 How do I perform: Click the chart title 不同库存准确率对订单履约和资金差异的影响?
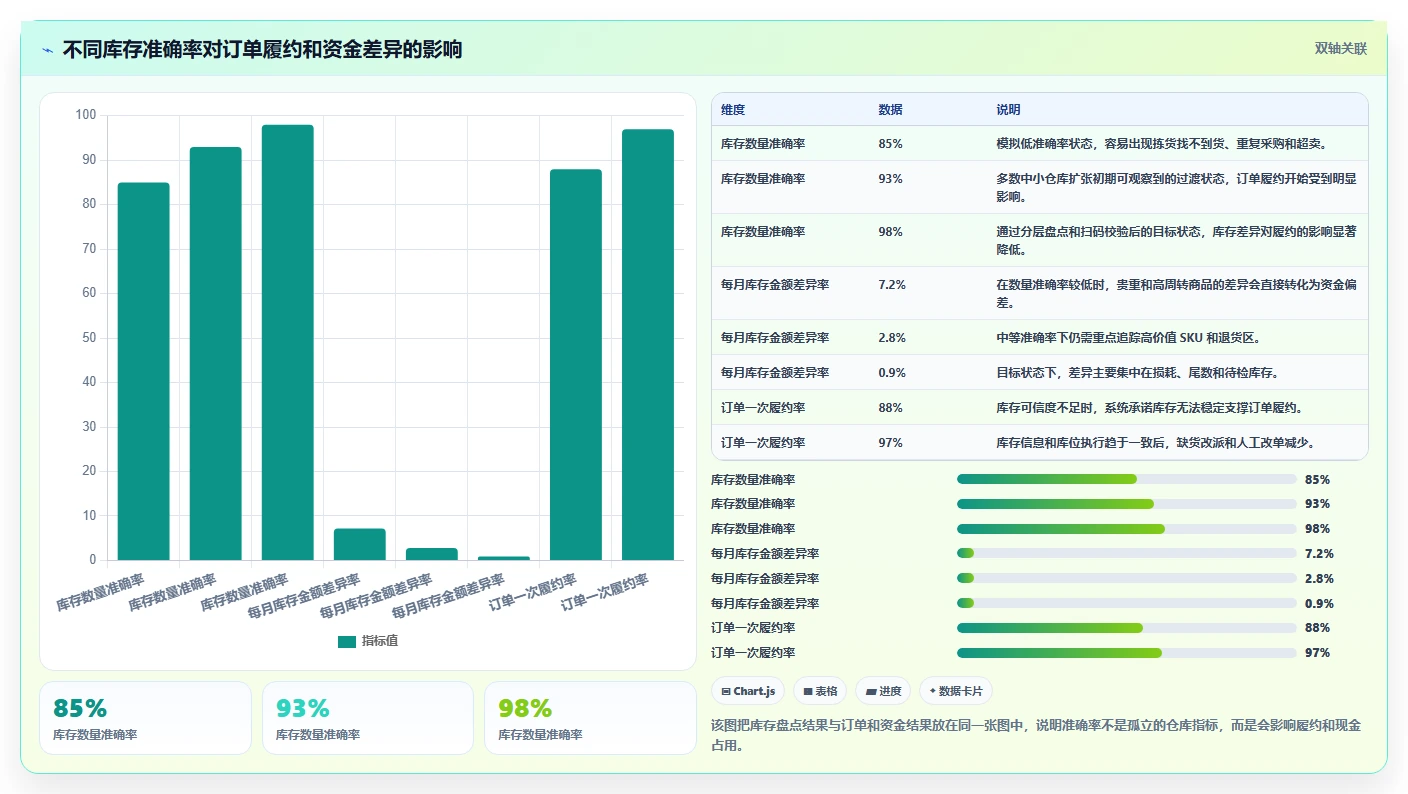(x=262, y=50)
